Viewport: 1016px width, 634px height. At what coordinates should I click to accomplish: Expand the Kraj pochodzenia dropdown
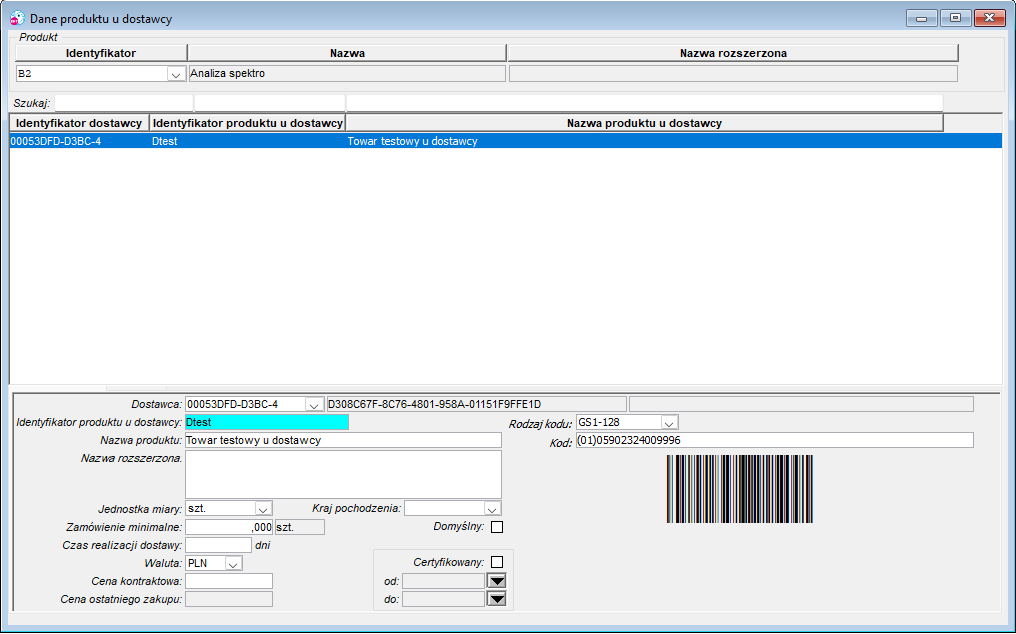[x=492, y=508]
